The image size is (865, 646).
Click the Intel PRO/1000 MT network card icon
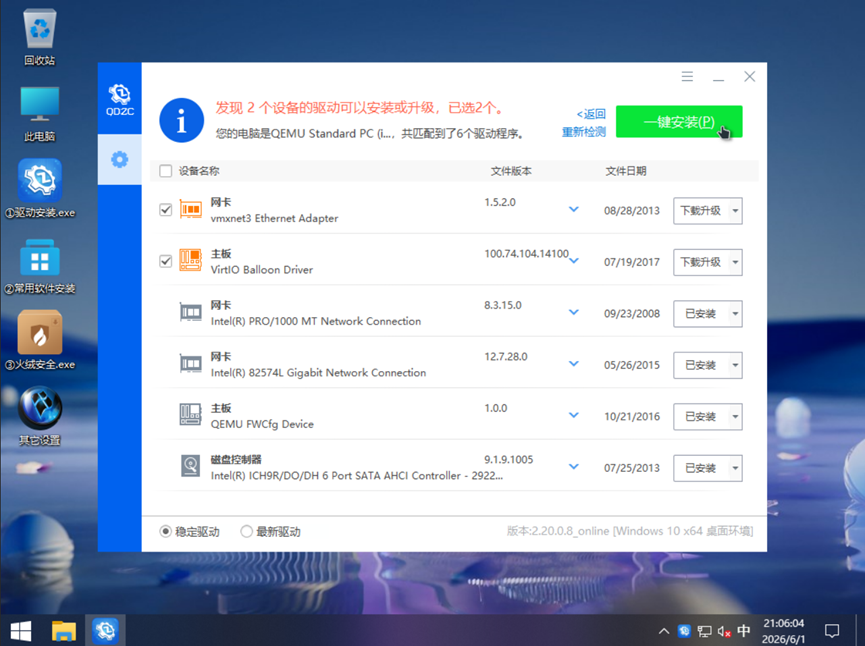[x=190, y=313]
